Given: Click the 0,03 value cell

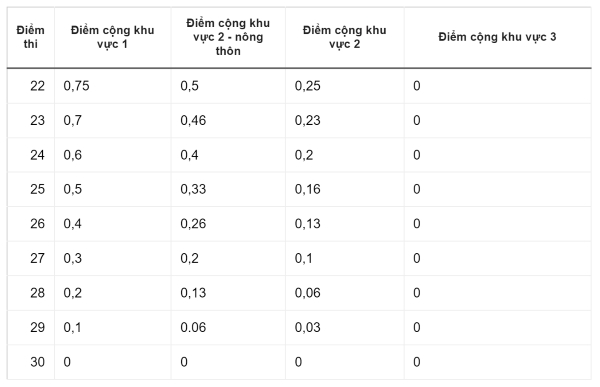Looking at the screenshot, I should [344, 327].
